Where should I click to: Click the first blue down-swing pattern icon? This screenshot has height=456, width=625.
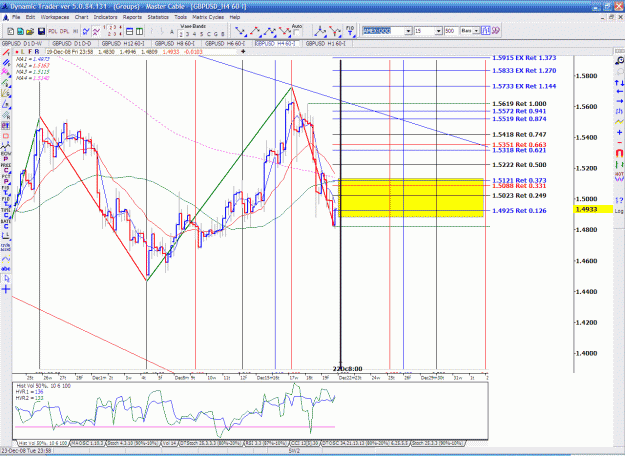coord(240,31)
